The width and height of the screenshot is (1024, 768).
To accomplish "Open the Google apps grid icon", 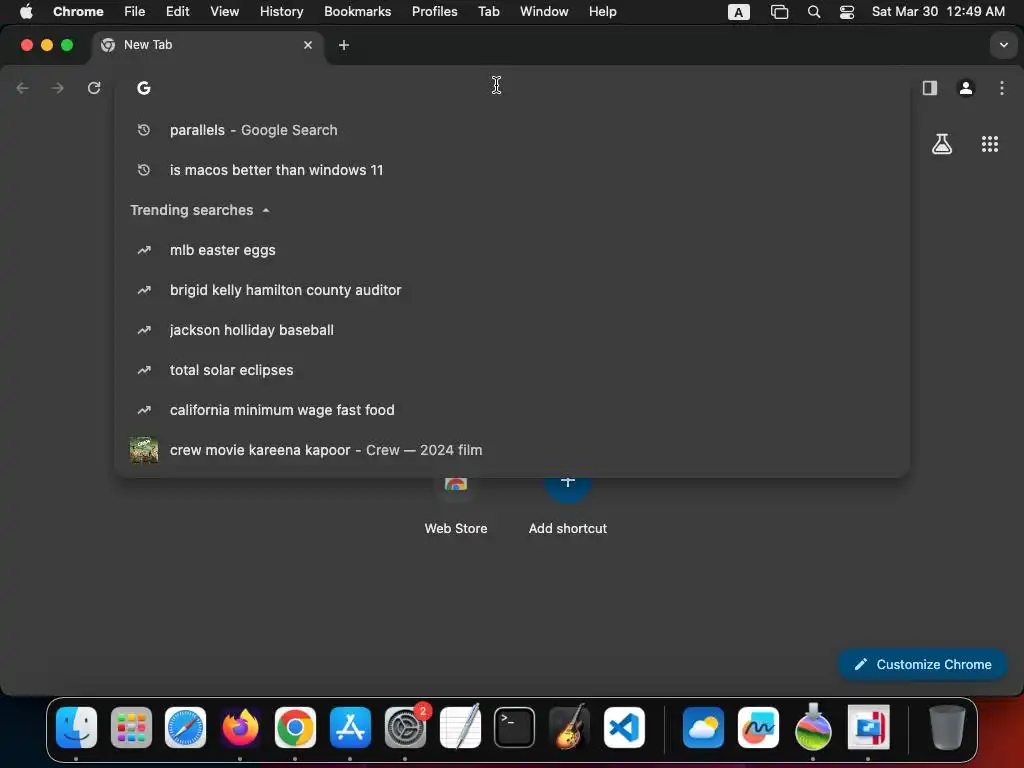I will click(x=989, y=144).
